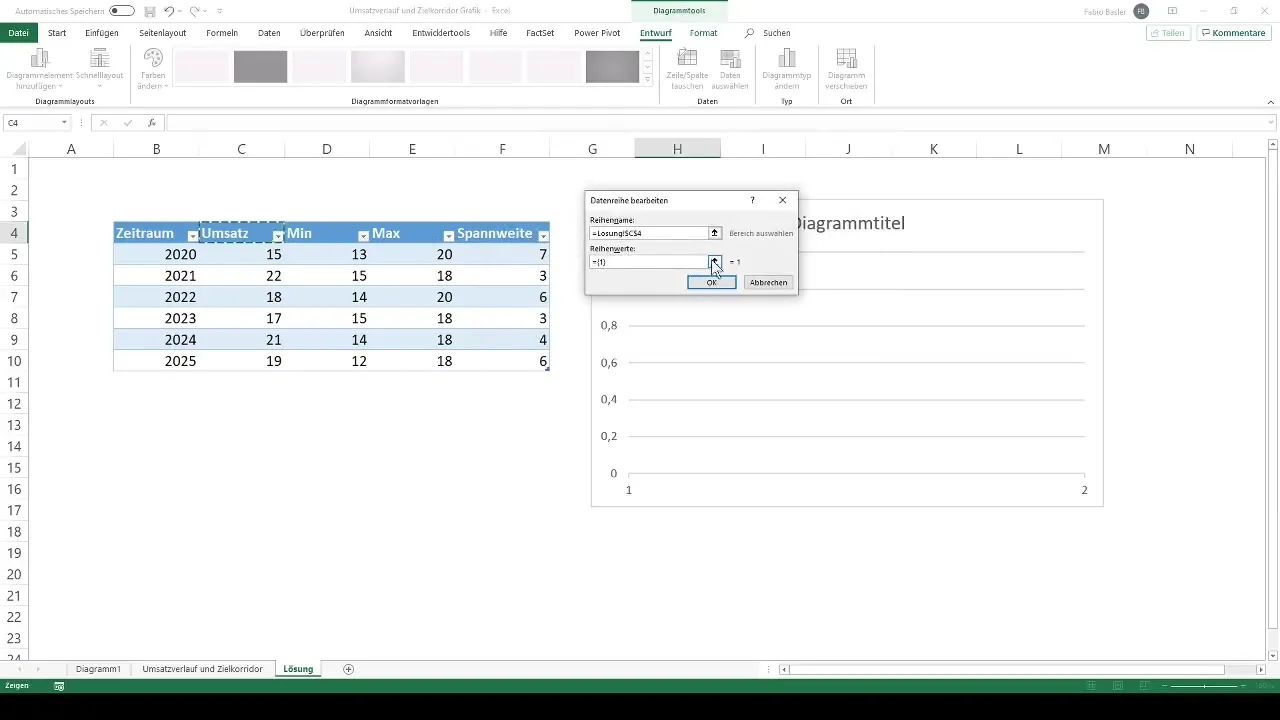Expand the formula bar with its arrow
Viewport: 1280px width, 720px height.
click(1270, 123)
